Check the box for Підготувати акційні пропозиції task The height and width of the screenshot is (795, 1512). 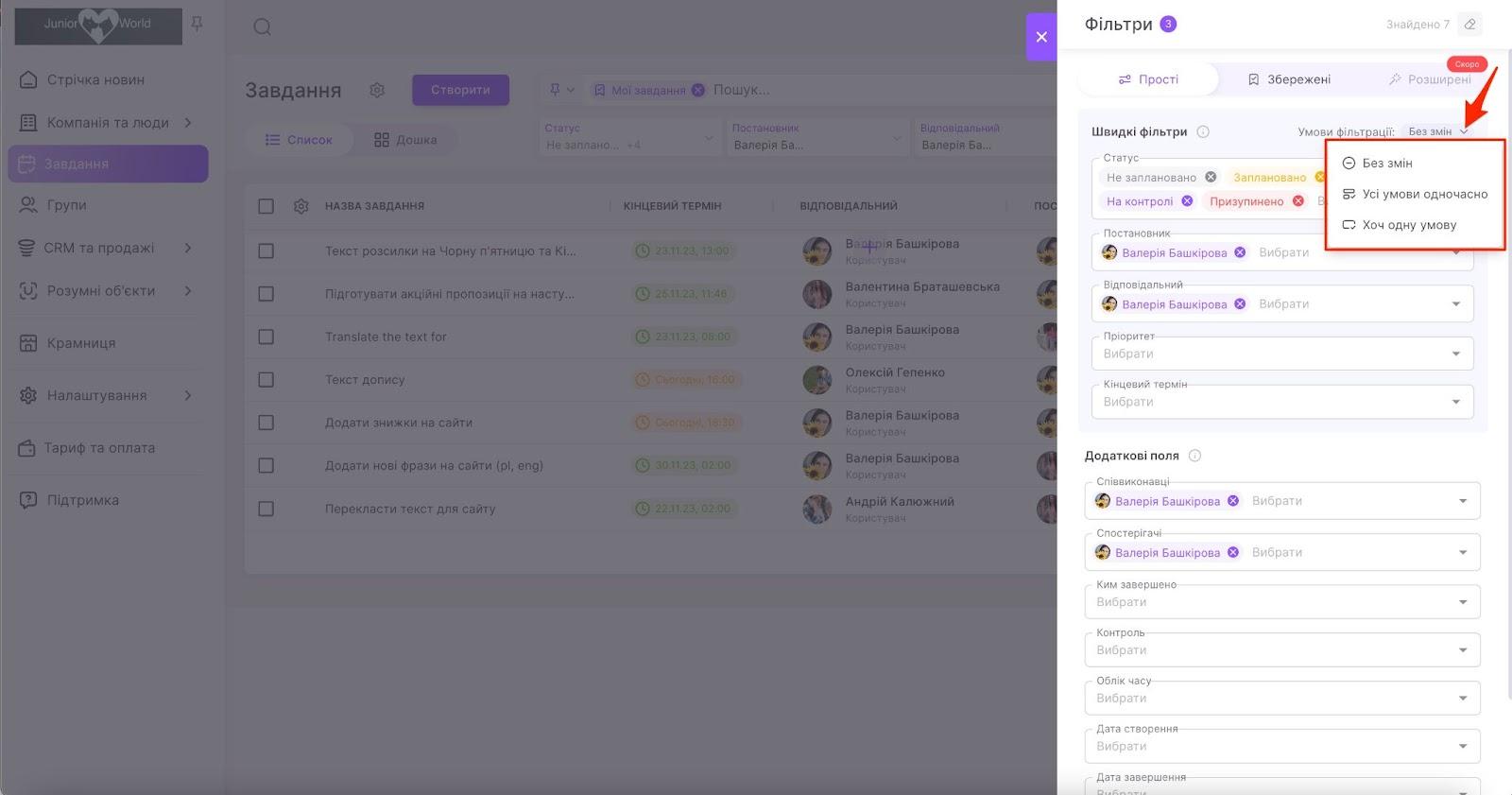pyautogui.click(x=266, y=294)
